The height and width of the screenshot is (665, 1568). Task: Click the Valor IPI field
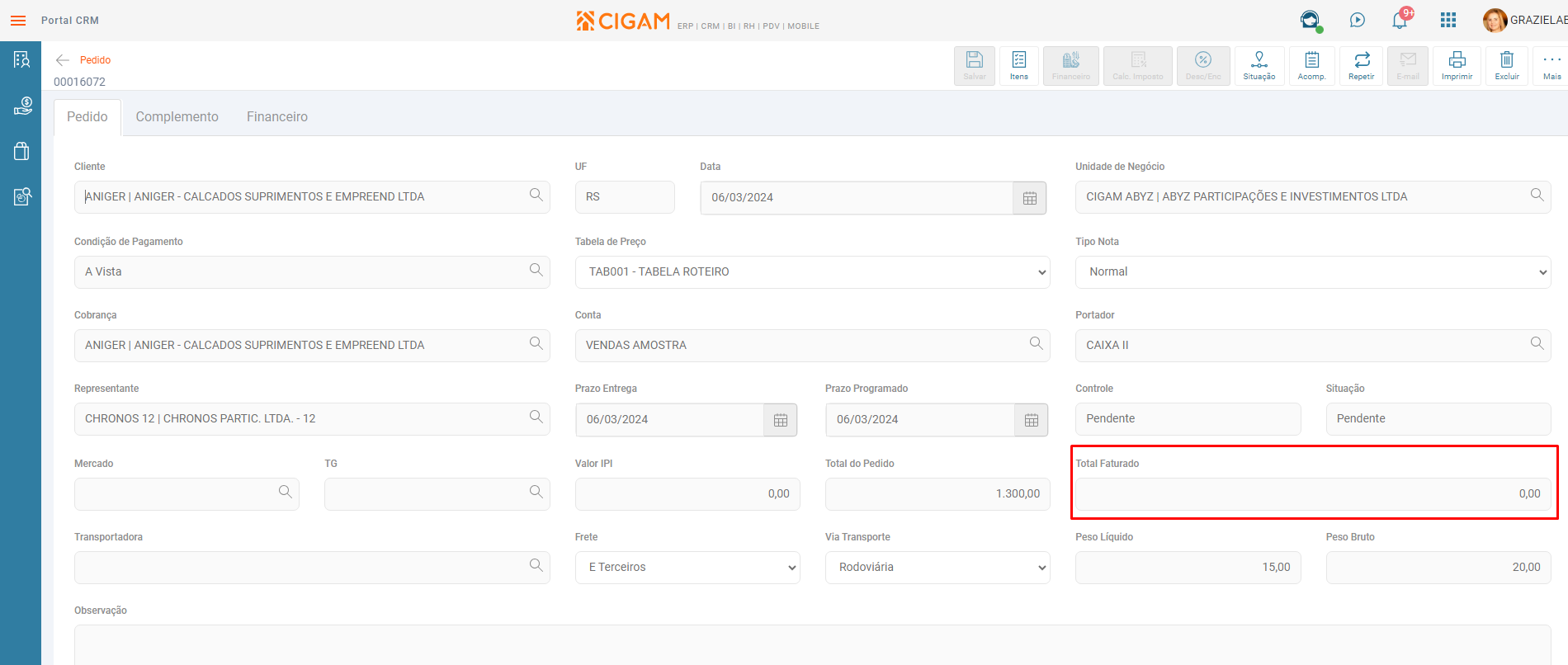click(687, 494)
